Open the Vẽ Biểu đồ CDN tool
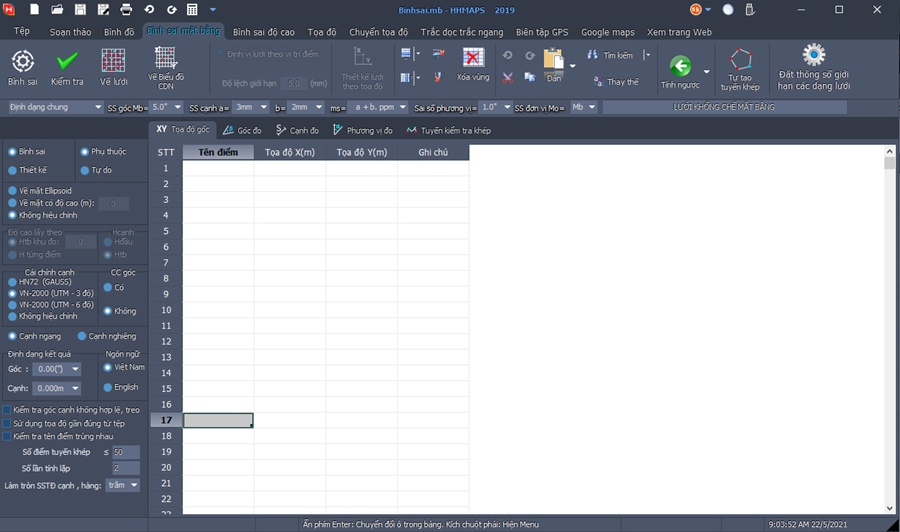Screen dimensions: 900x532 [x=166, y=60]
